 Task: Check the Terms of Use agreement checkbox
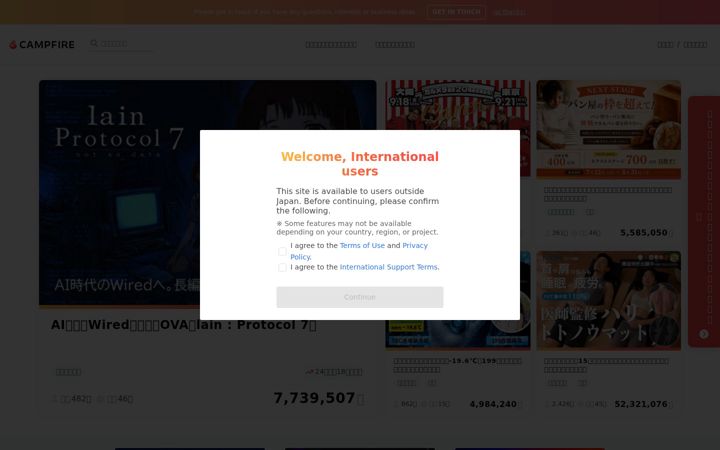282,251
